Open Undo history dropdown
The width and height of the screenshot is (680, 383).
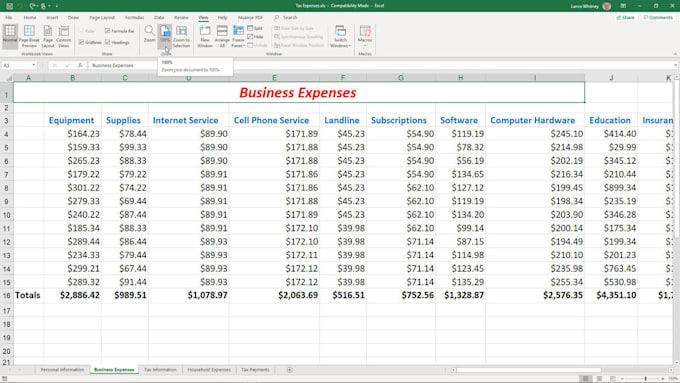(x=38, y=6)
